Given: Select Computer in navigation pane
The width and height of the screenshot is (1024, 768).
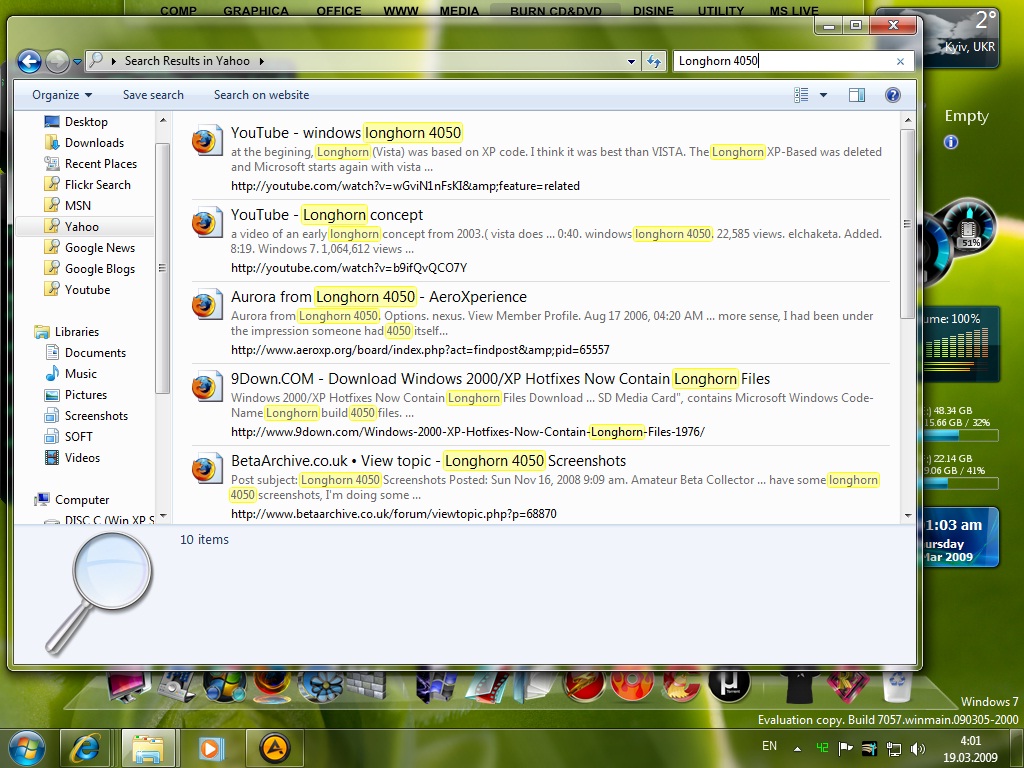Looking at the screenshot, I should (x=81, y=500).
